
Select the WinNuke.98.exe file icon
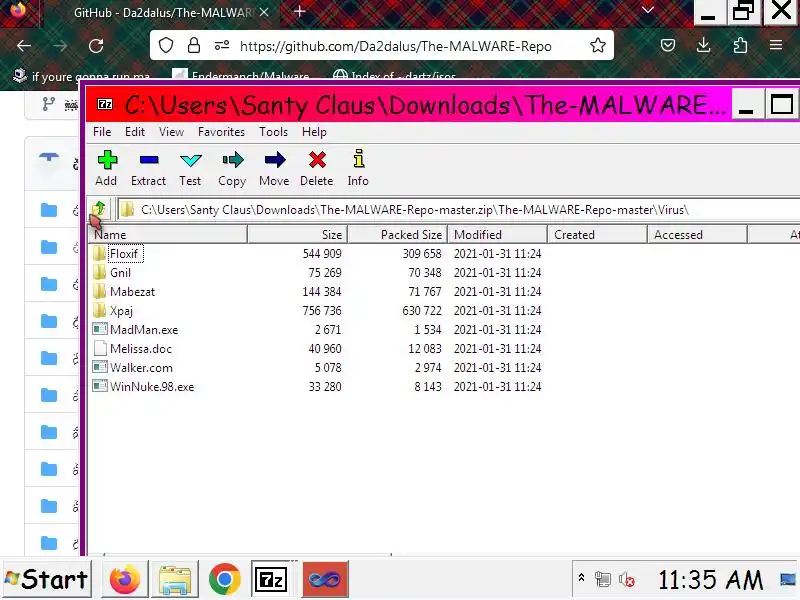click(x=100, y=386)
